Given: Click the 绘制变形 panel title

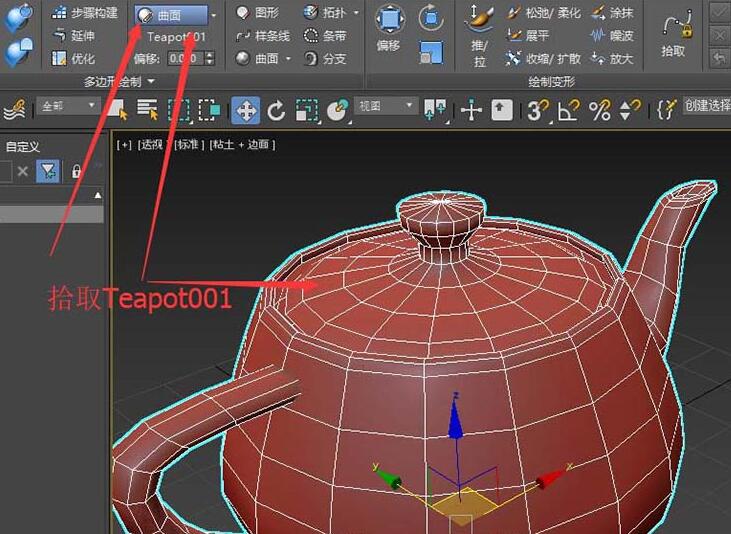Looking at the screenshot, I should click(x=552, y=82).
